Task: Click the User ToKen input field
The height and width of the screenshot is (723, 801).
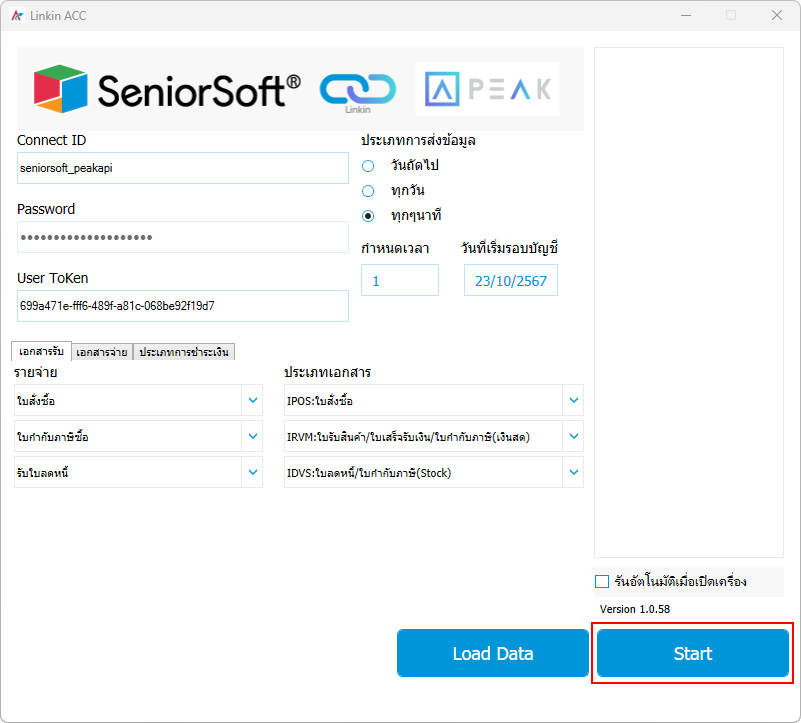Action: pos(183,306)
